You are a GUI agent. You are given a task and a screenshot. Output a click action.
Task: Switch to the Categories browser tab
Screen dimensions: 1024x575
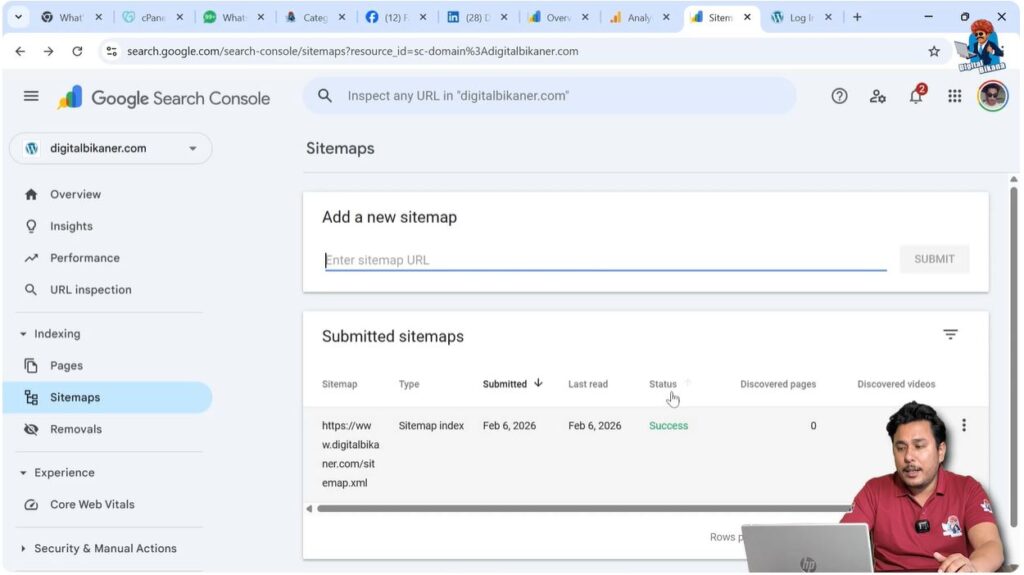click(x=314, y=18)
